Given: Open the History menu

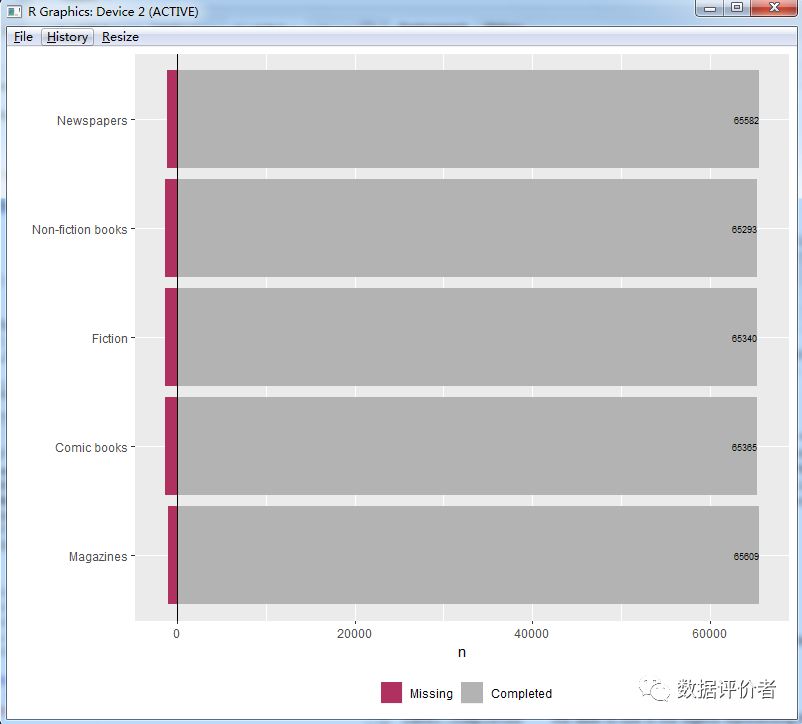Looking at the screenshot, I should pyautogui.click(x=67, y=37).
